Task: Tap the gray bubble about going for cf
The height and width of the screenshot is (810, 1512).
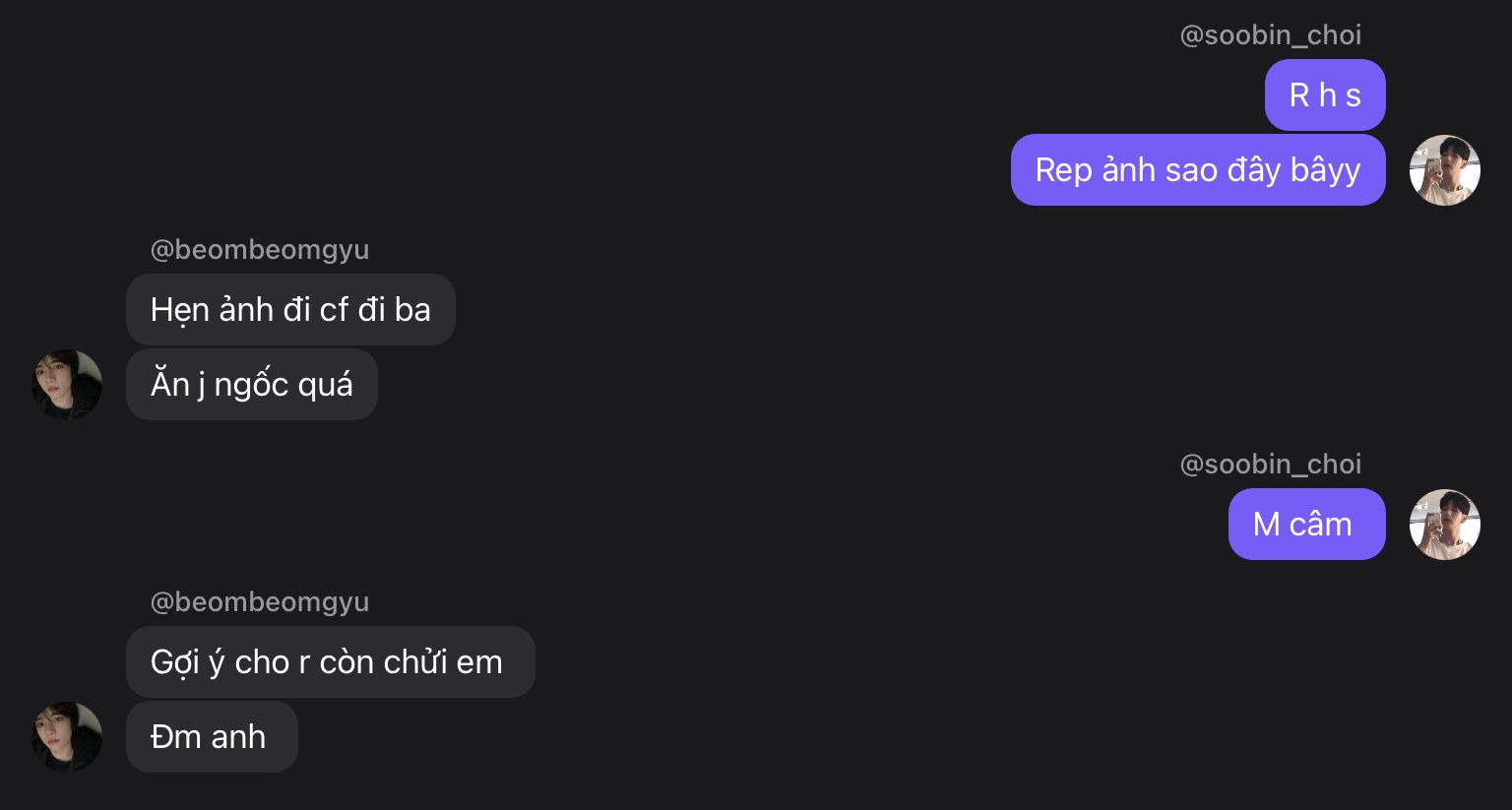Action: coord(290,310)
